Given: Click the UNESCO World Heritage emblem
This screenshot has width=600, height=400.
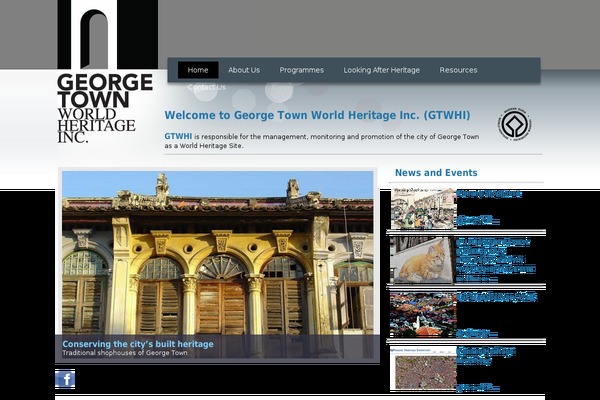Looking at the screenshot, I should point(515,124).
